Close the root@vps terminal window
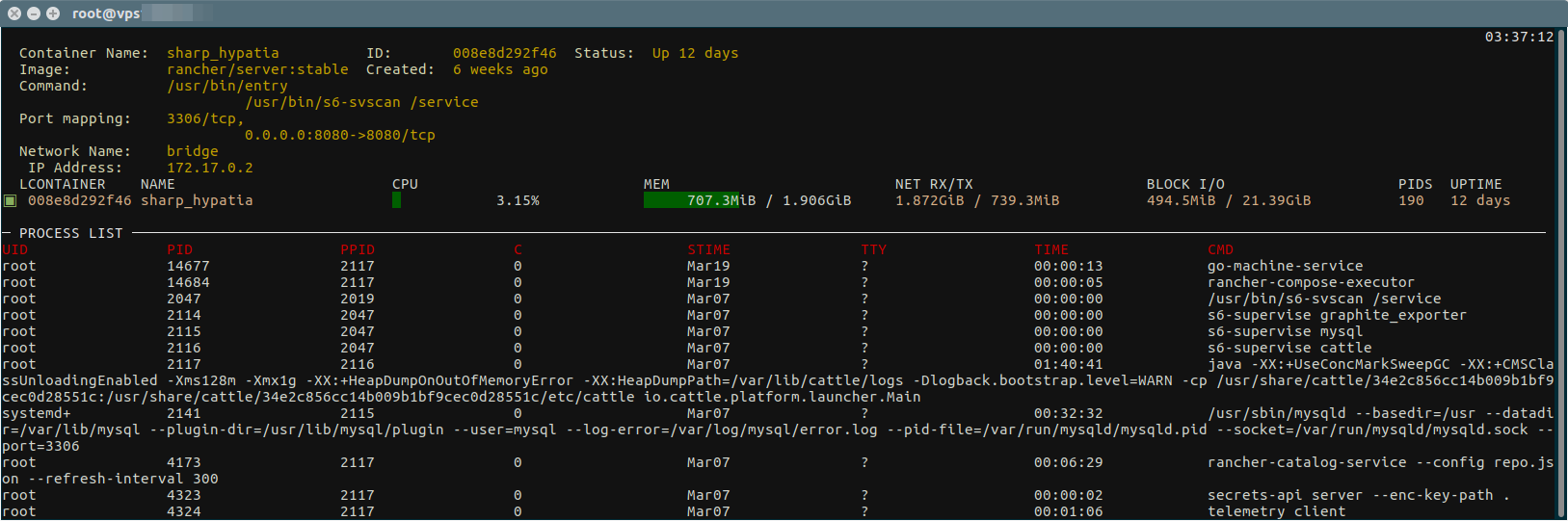Image resolution: width=1568 pixels, height=521 pixels. (14, 13)
